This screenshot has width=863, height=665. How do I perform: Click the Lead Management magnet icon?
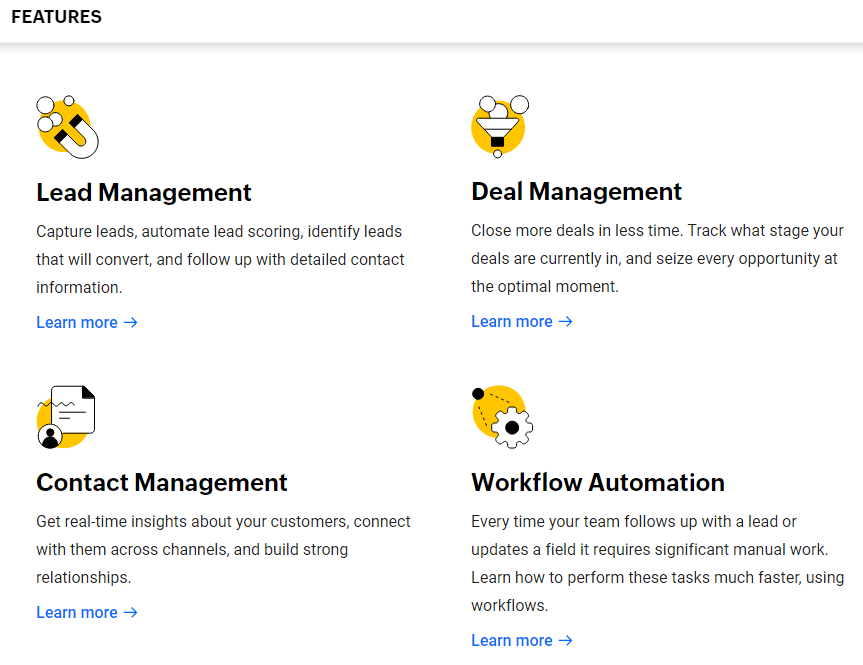[67, 127]
